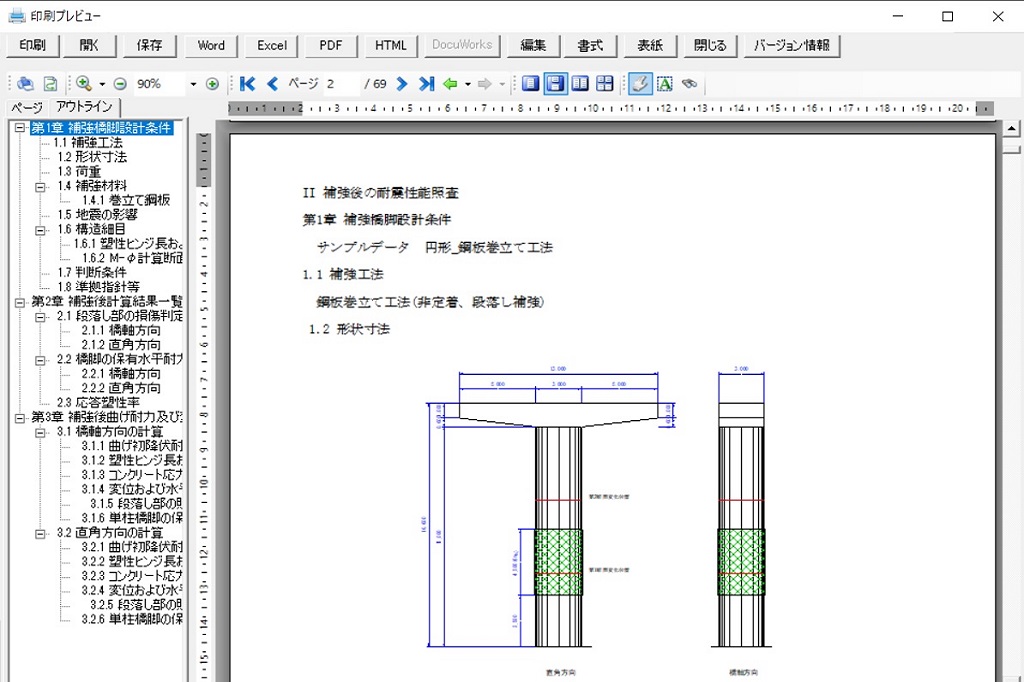
Task: Select outline item 3.2.6 単柱橋脚
Action: (x=132, y=619)
